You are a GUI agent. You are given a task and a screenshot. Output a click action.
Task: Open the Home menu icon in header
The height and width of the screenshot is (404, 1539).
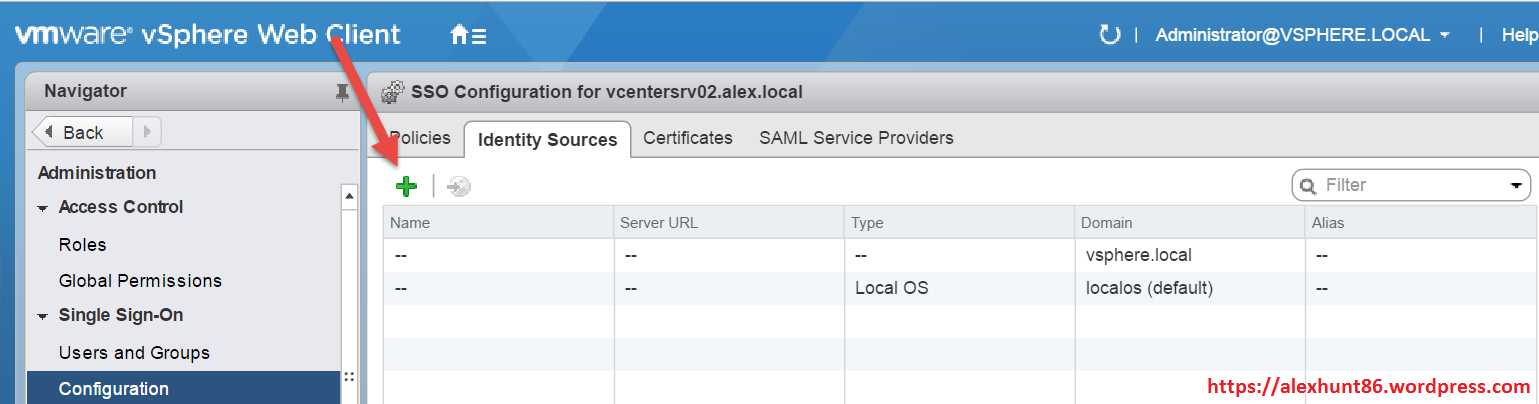point(468,35)
